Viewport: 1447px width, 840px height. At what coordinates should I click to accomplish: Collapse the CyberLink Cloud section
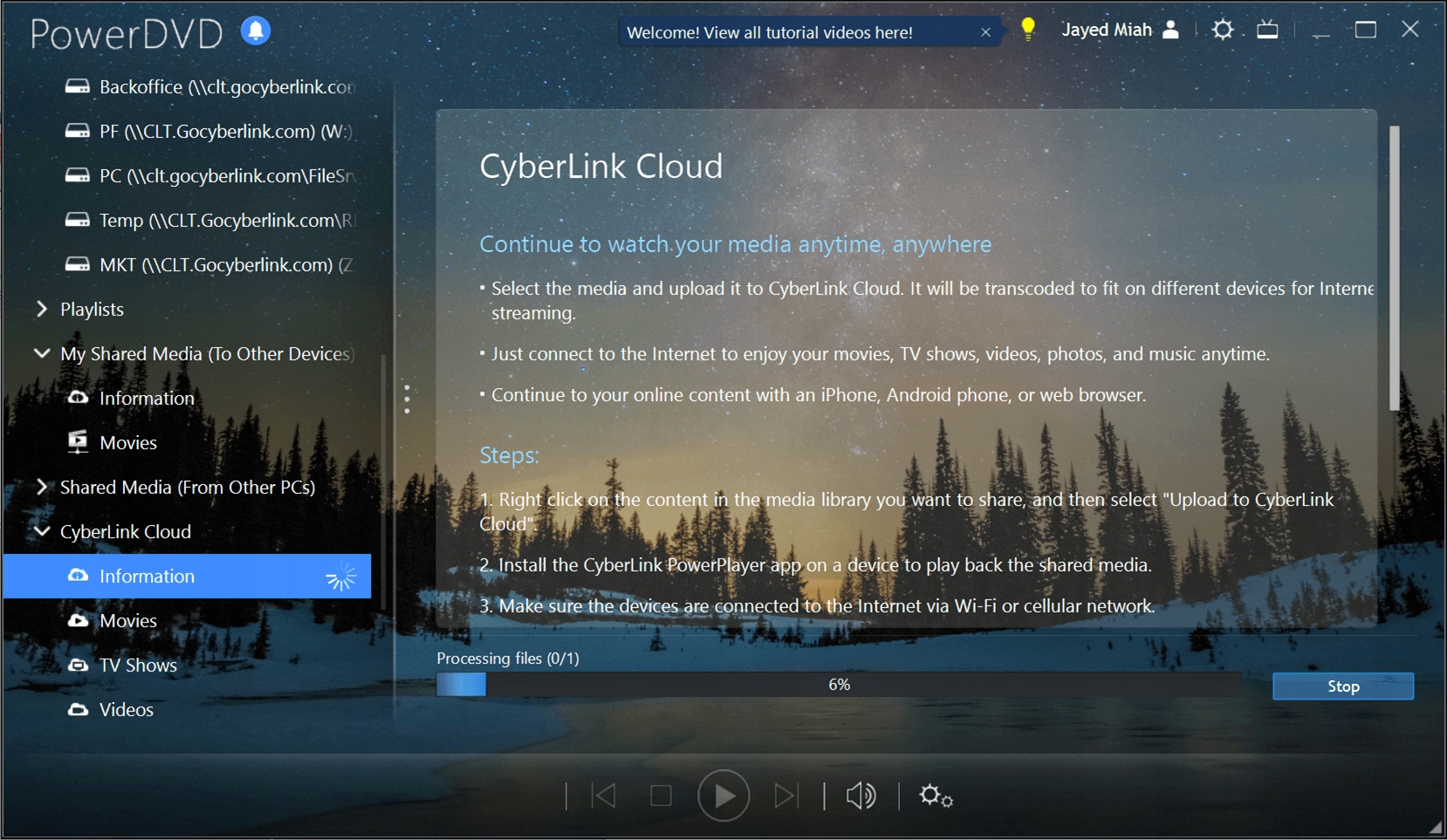pos(41,531)
